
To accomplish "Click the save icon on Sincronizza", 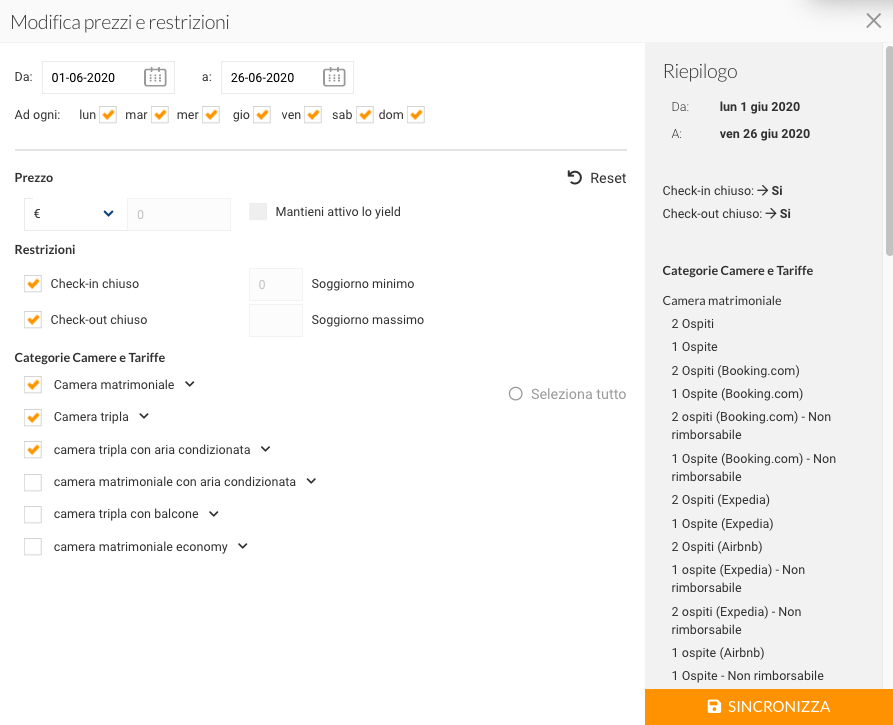I will click(714, 706).
